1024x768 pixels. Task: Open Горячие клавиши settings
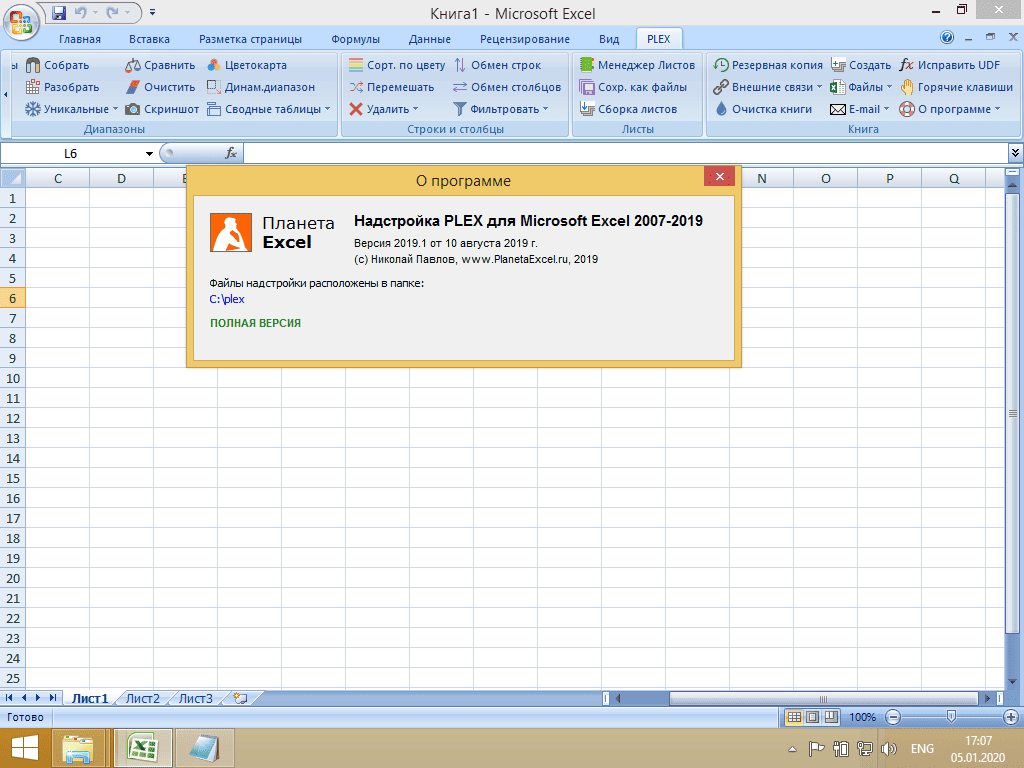tap(956, 87)
